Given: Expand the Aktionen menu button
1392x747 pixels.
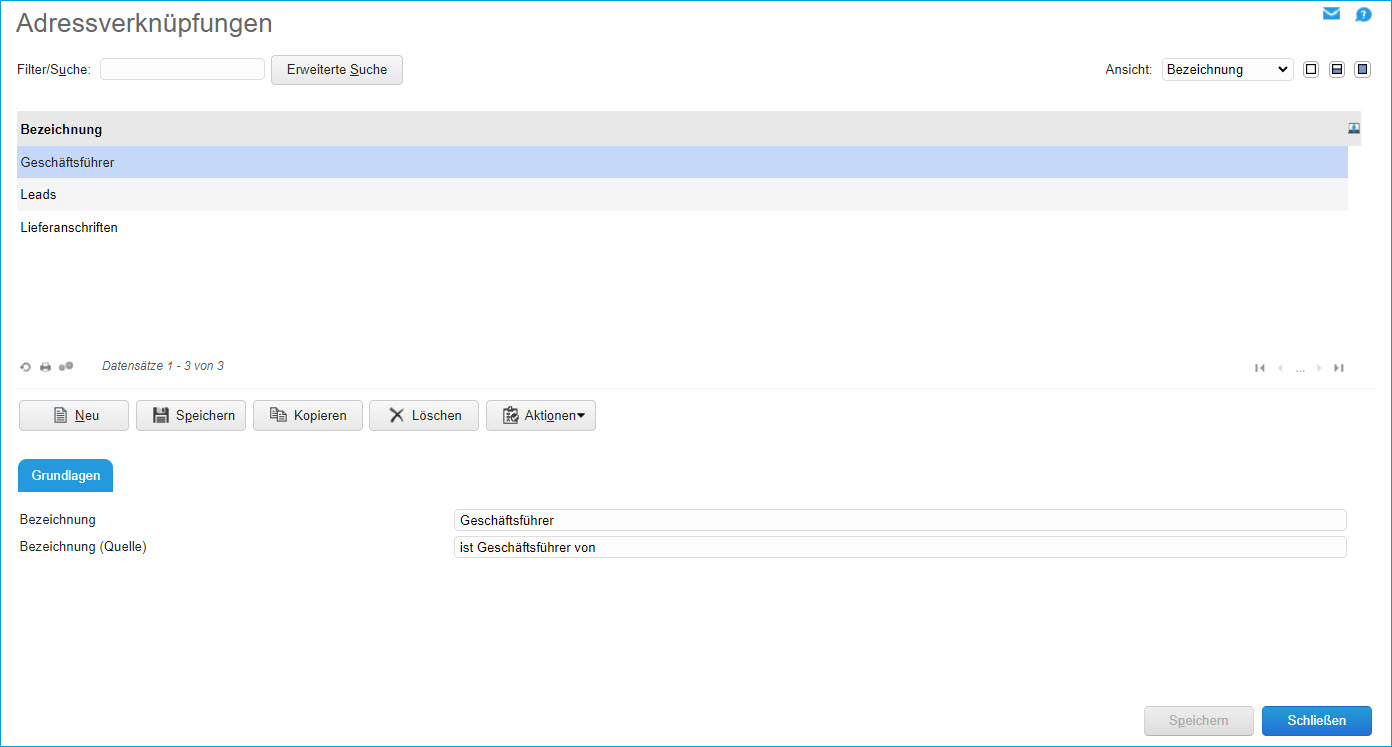Looking at the screenshot, I should pyautogui.click(x=541, y=416).
